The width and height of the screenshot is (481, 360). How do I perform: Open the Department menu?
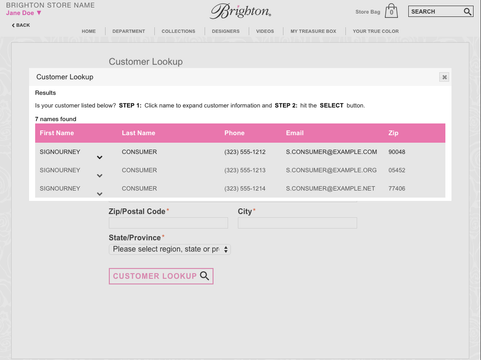point(129,31)
